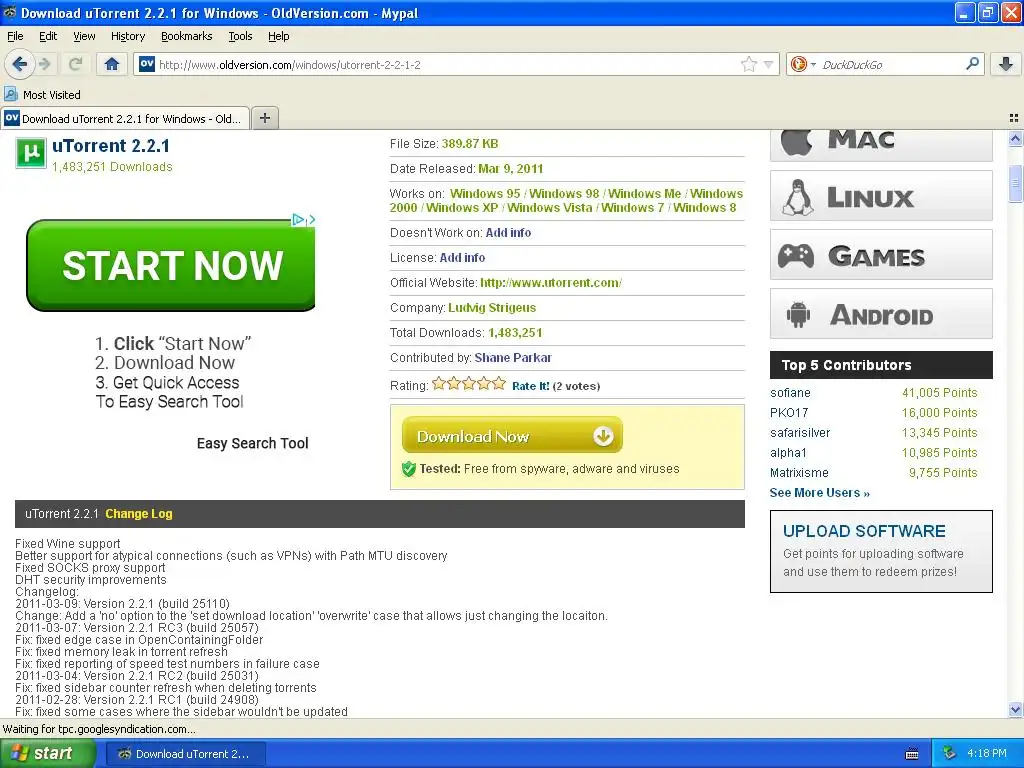Screen dimensions: 1024x768
Task: Open the Help menu
Action: [x=278, y=37]
